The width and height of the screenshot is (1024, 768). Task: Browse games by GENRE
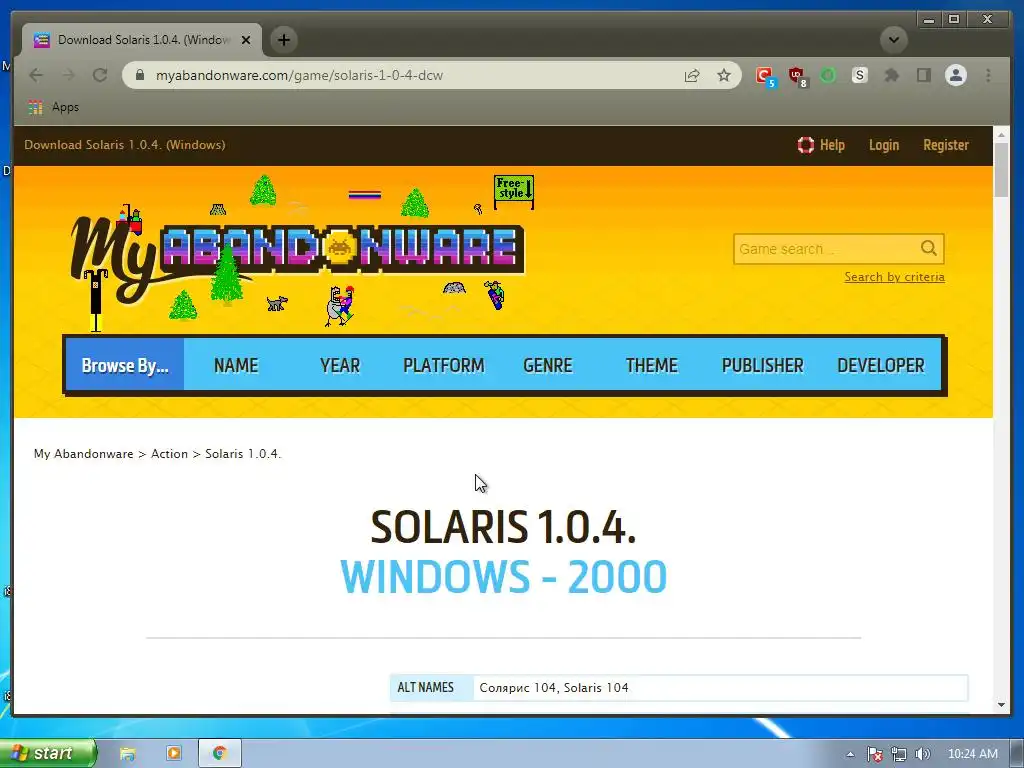pyautogui.click(x=547, y=365)
